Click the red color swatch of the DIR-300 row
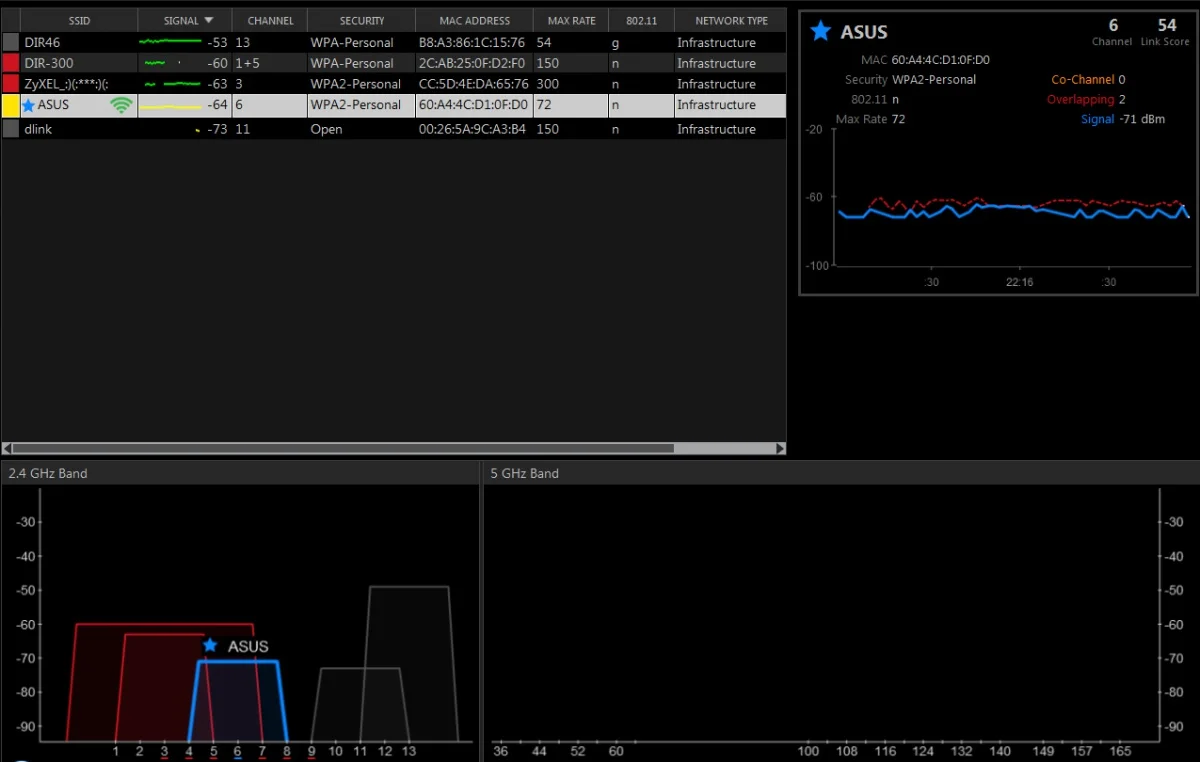 click(x=11, y=63)
